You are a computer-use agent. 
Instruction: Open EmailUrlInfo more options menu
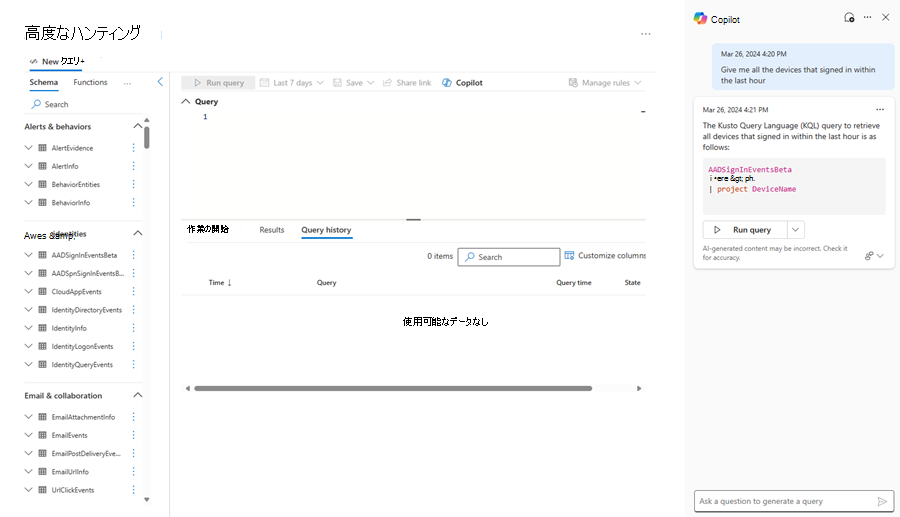pos(134,472)
